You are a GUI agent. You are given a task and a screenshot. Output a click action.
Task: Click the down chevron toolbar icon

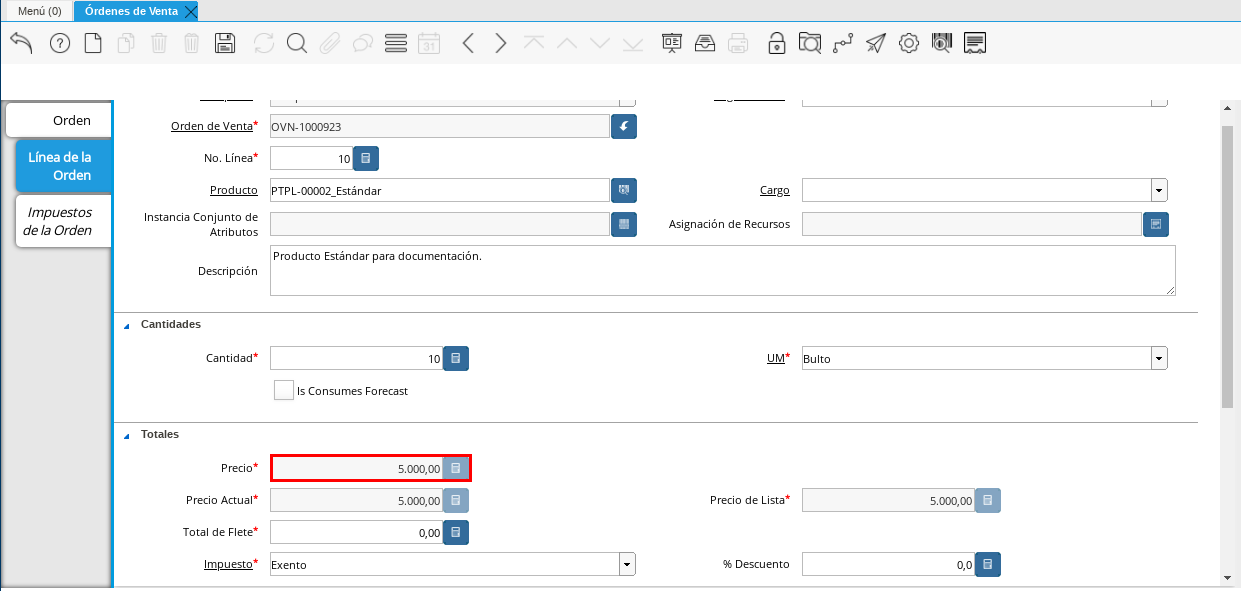click(600, 43)
